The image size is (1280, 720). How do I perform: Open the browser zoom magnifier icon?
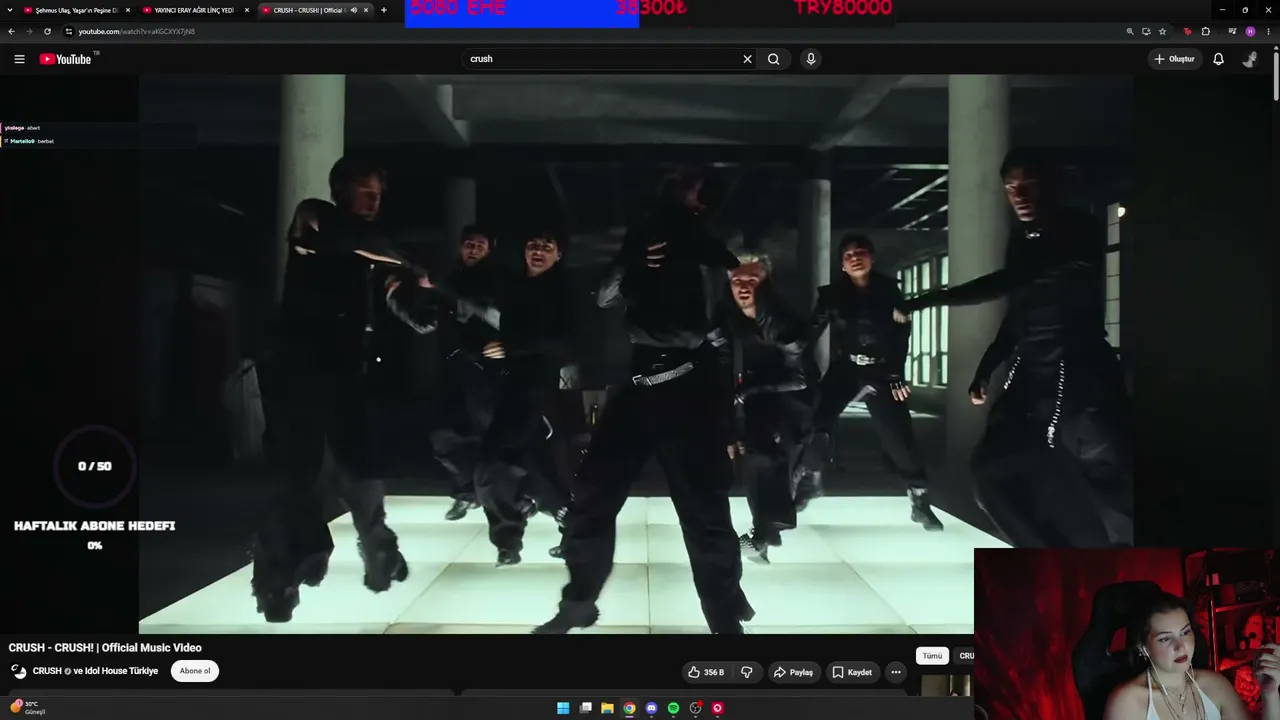click(x=1130, y=31)
